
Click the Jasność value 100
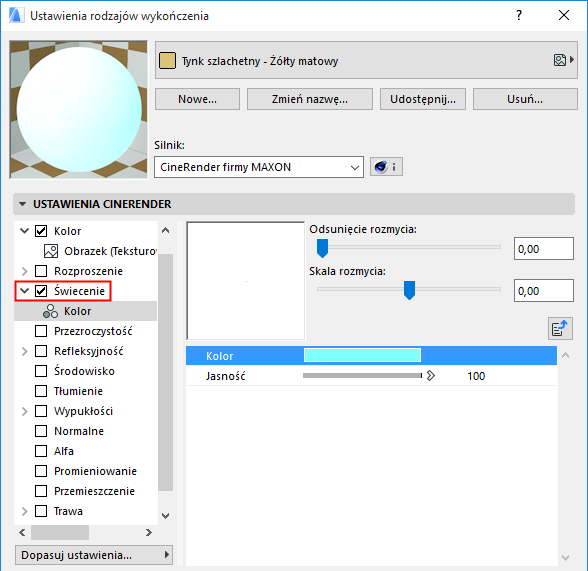click(476, 376)
